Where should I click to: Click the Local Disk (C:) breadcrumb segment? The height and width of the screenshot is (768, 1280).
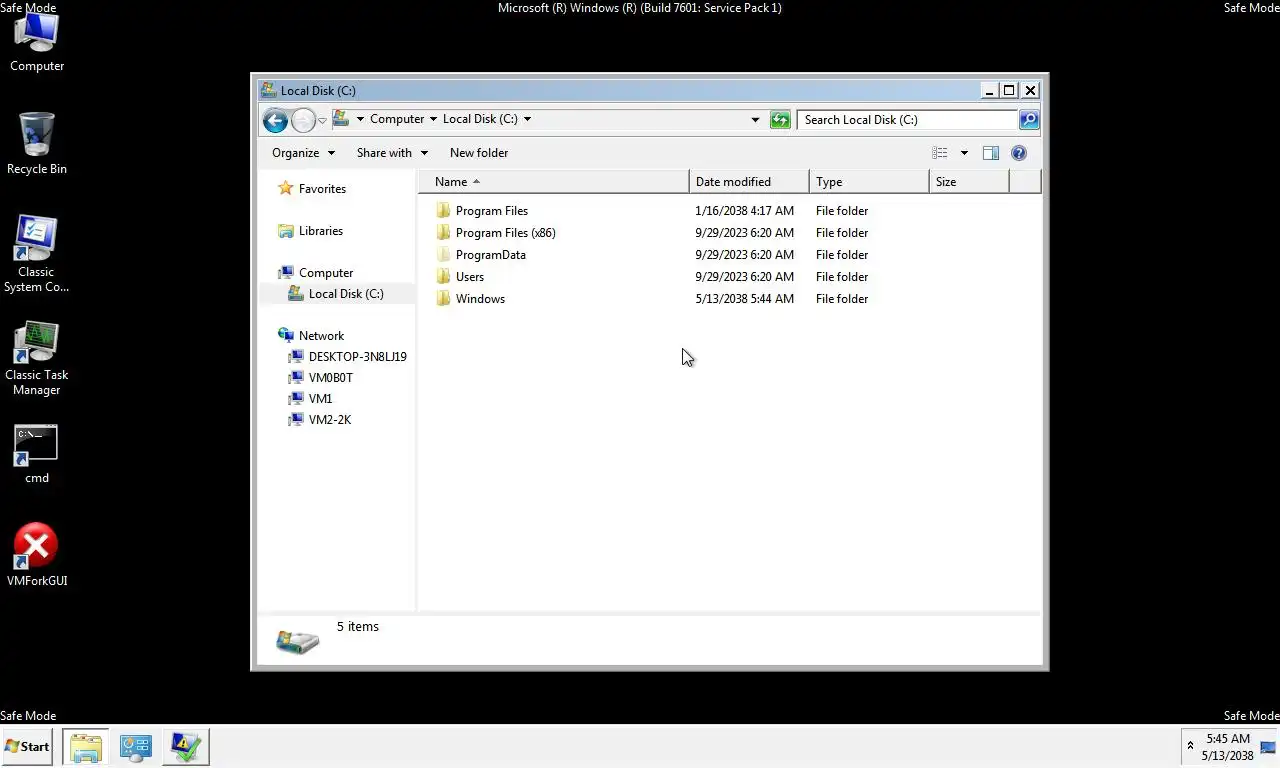(480, 119)
